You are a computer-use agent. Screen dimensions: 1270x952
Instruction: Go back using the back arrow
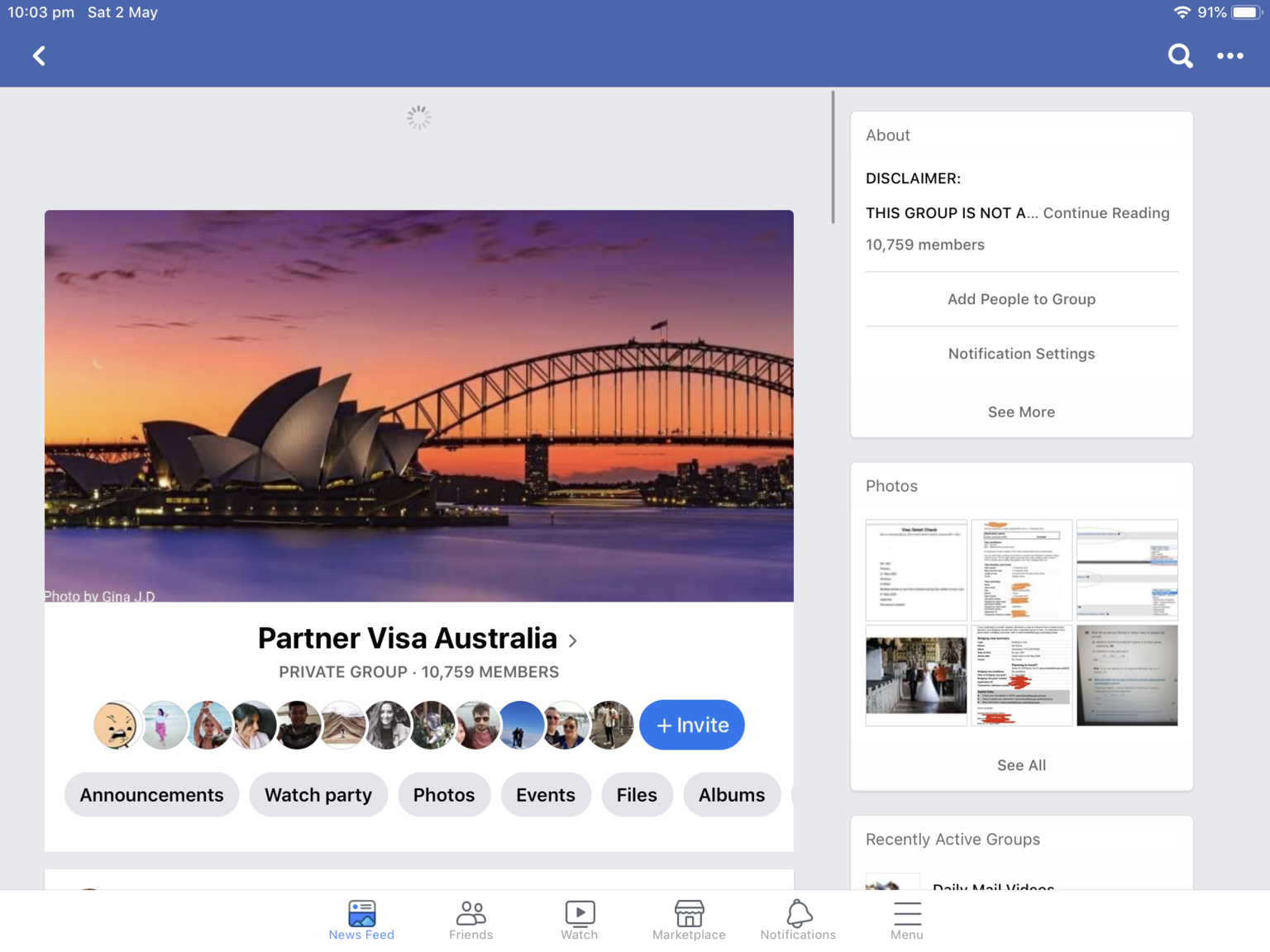[x=38, y=55]
